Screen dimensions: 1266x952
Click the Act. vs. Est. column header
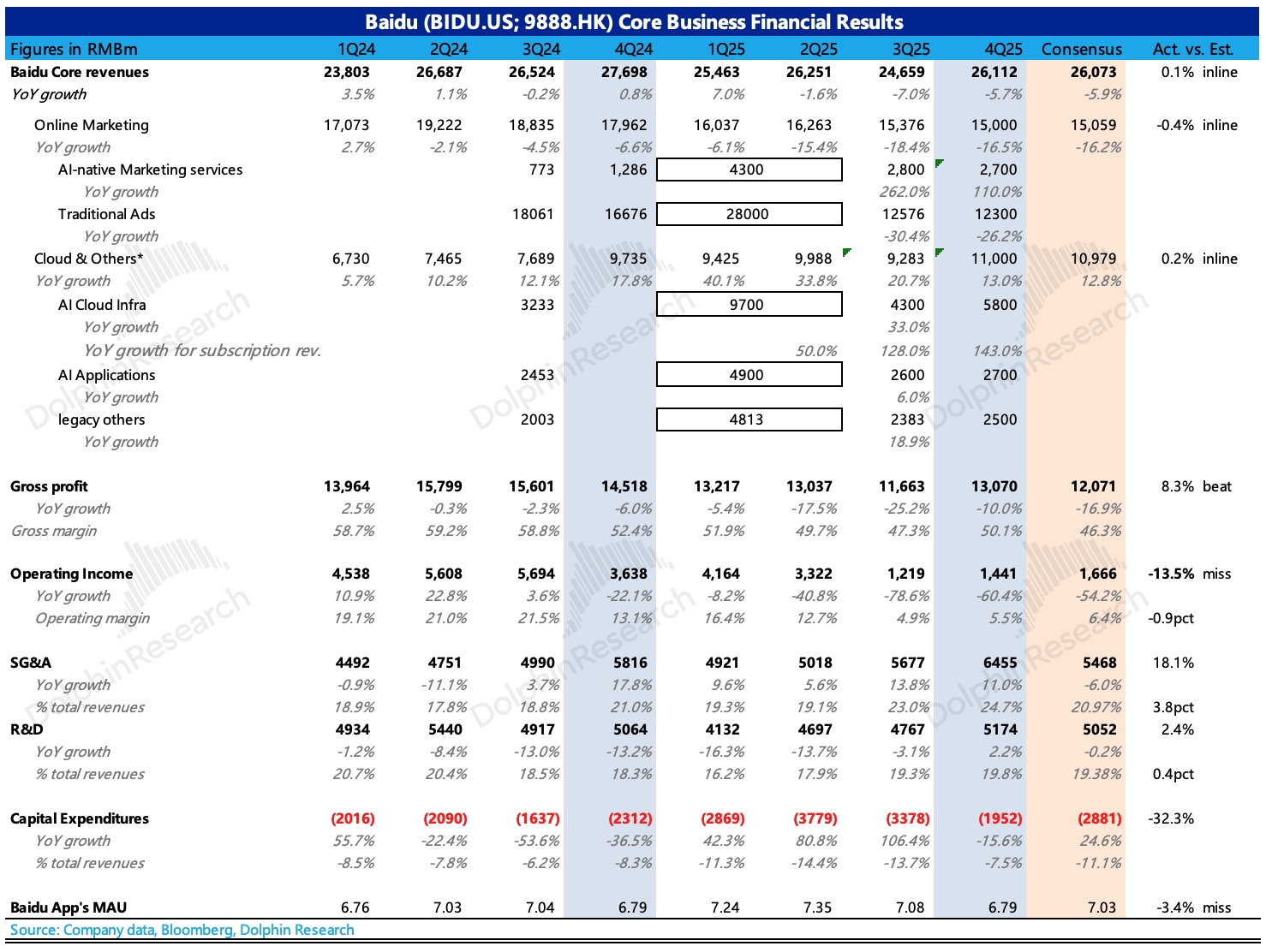pos(1191,50)
